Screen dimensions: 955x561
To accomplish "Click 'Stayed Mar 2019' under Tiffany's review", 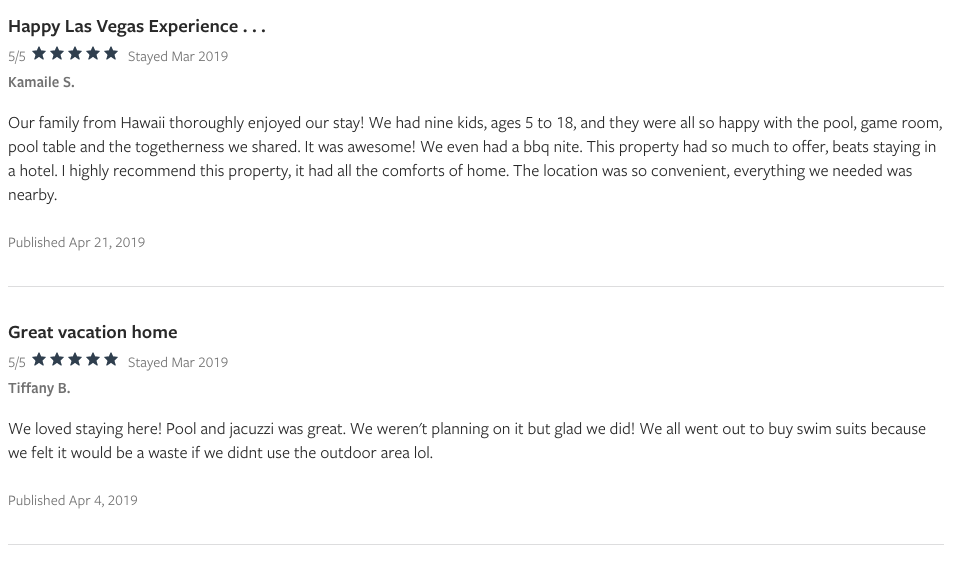I will click(x=178, y=362).
